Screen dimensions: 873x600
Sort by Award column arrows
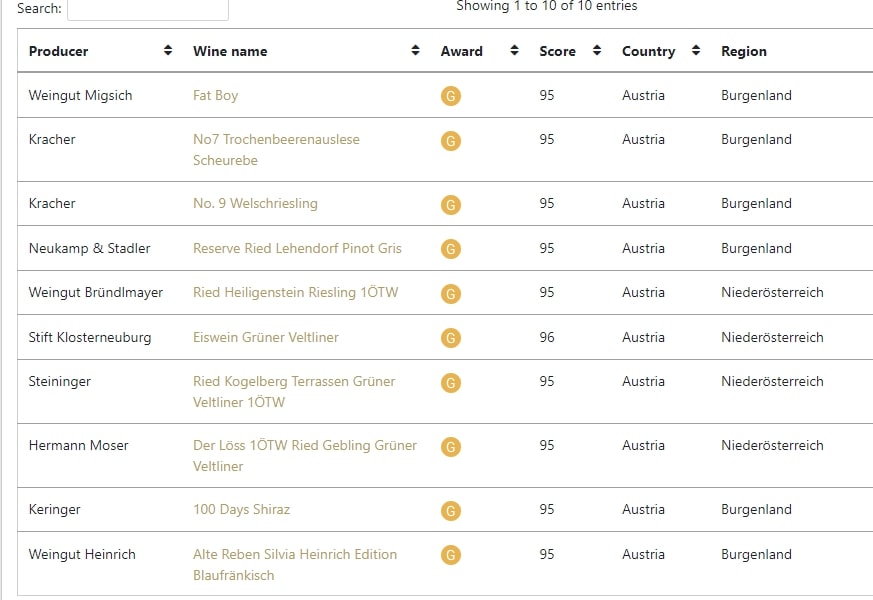point(514,51)
